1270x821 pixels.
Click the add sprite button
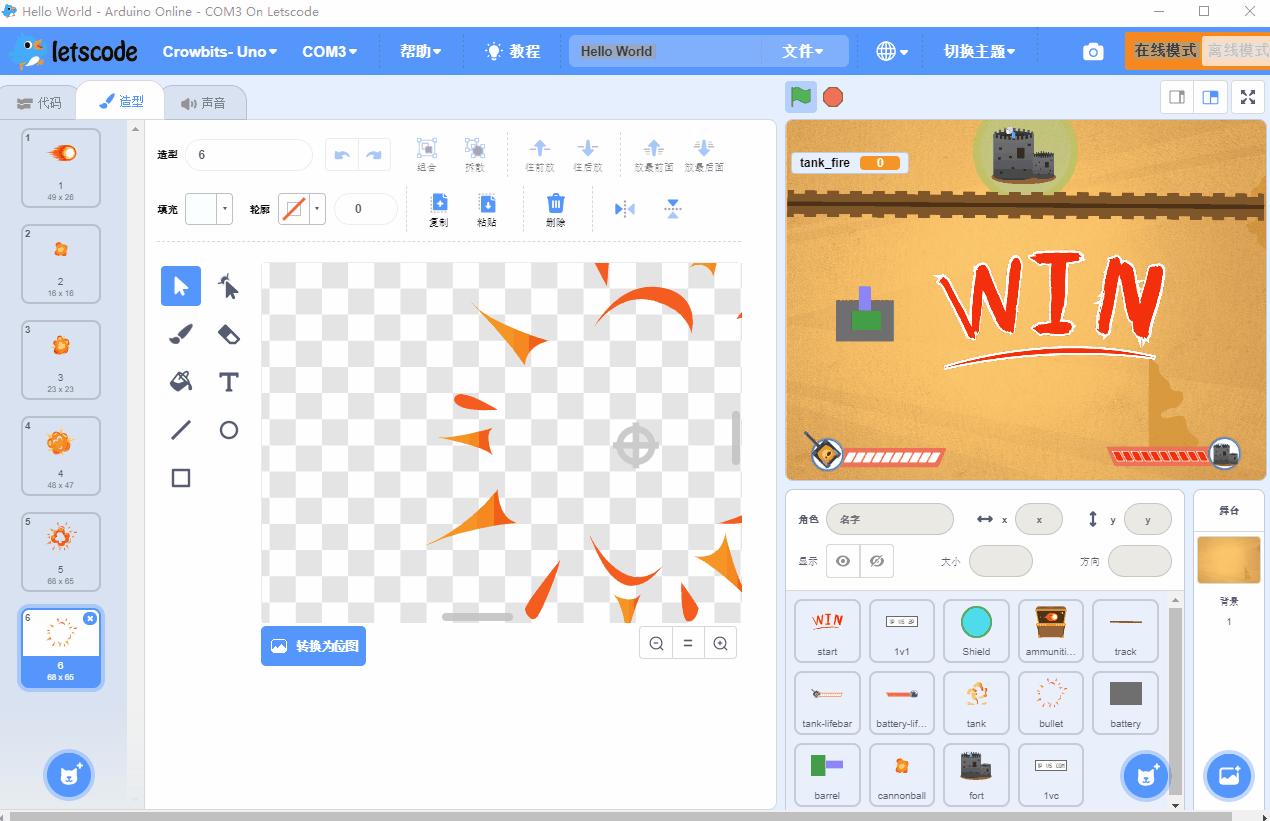(1145, 776)
